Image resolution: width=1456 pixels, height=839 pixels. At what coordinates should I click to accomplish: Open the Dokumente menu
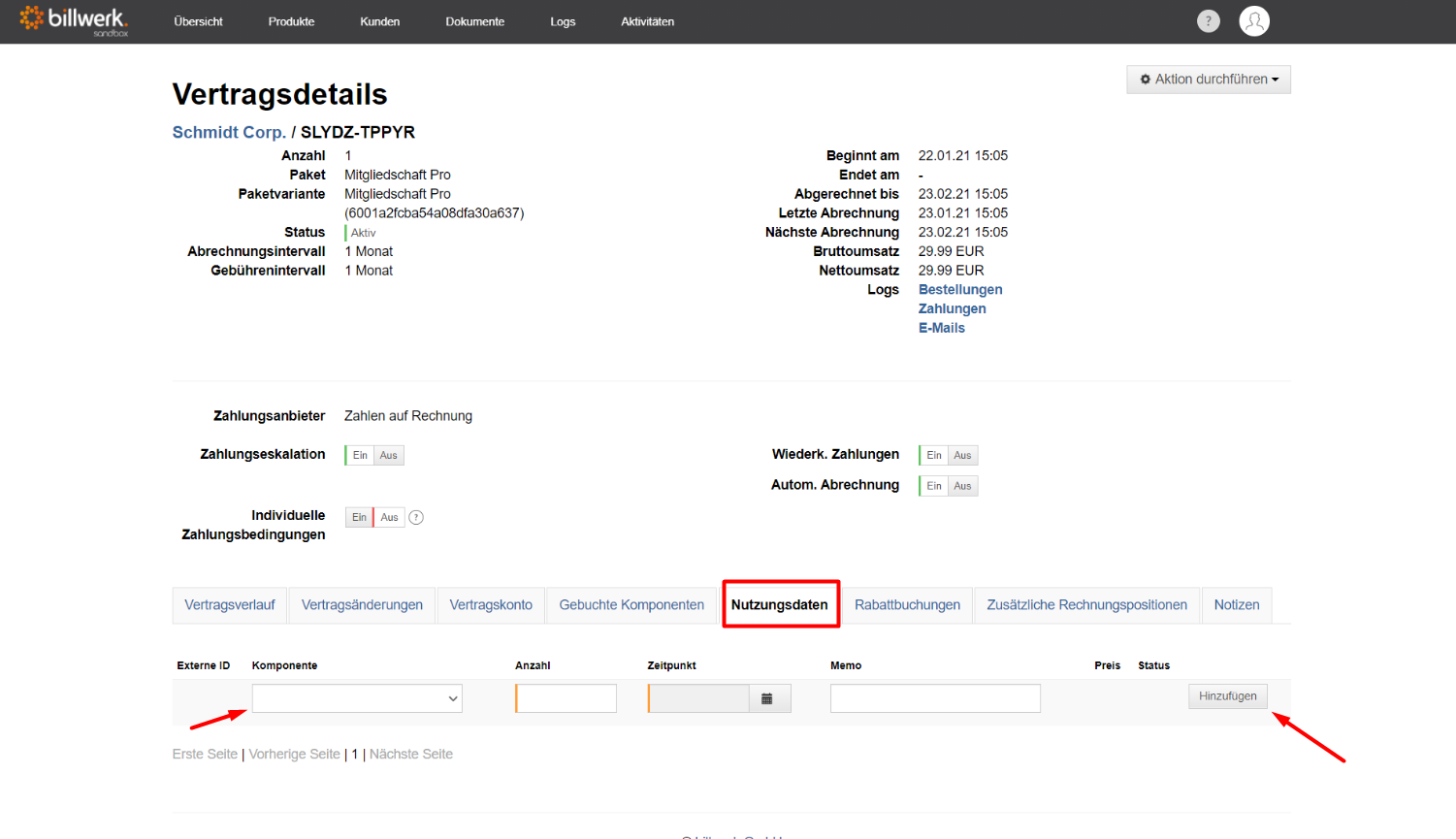click(474, 21)
